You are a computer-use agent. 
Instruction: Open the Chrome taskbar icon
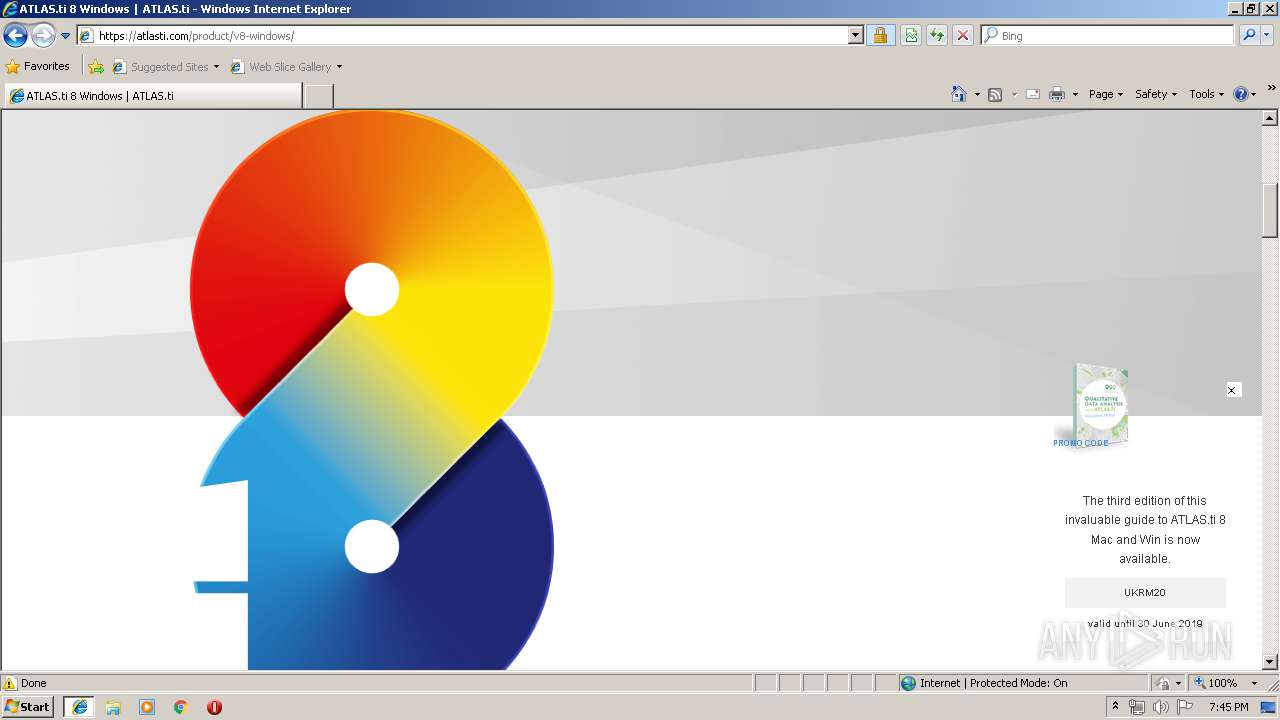click(181, 707)
